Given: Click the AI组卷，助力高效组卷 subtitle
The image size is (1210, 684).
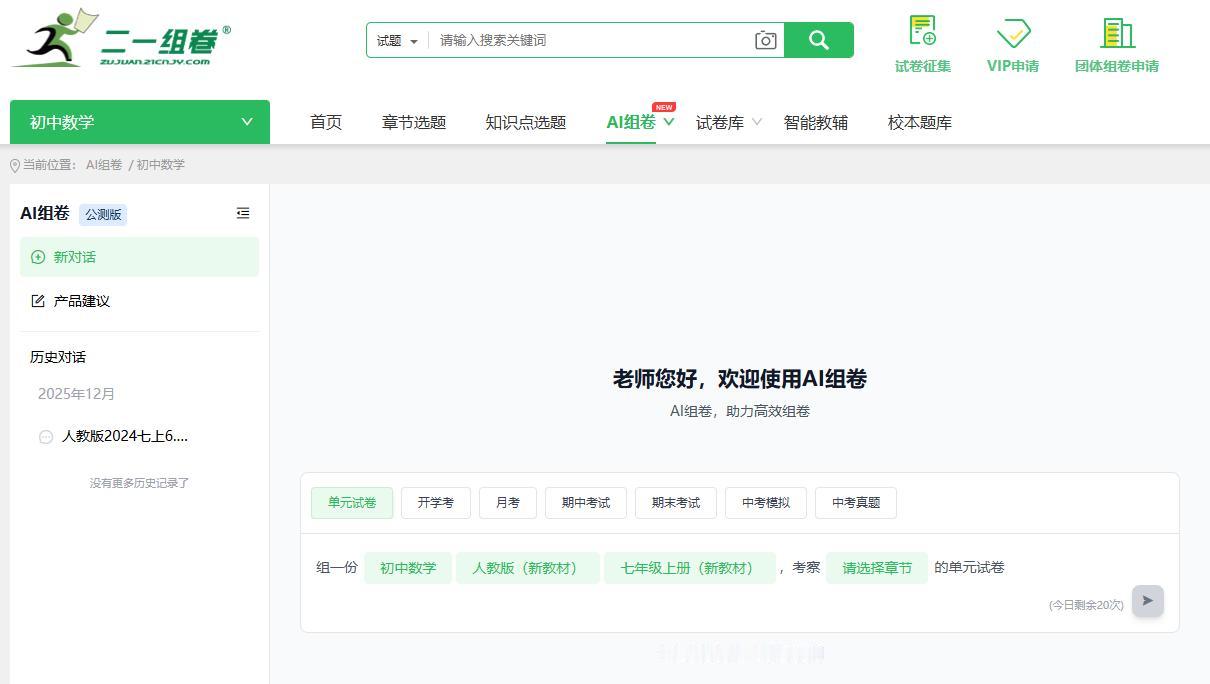Looking at the screenshot, I should coord(740,411).
